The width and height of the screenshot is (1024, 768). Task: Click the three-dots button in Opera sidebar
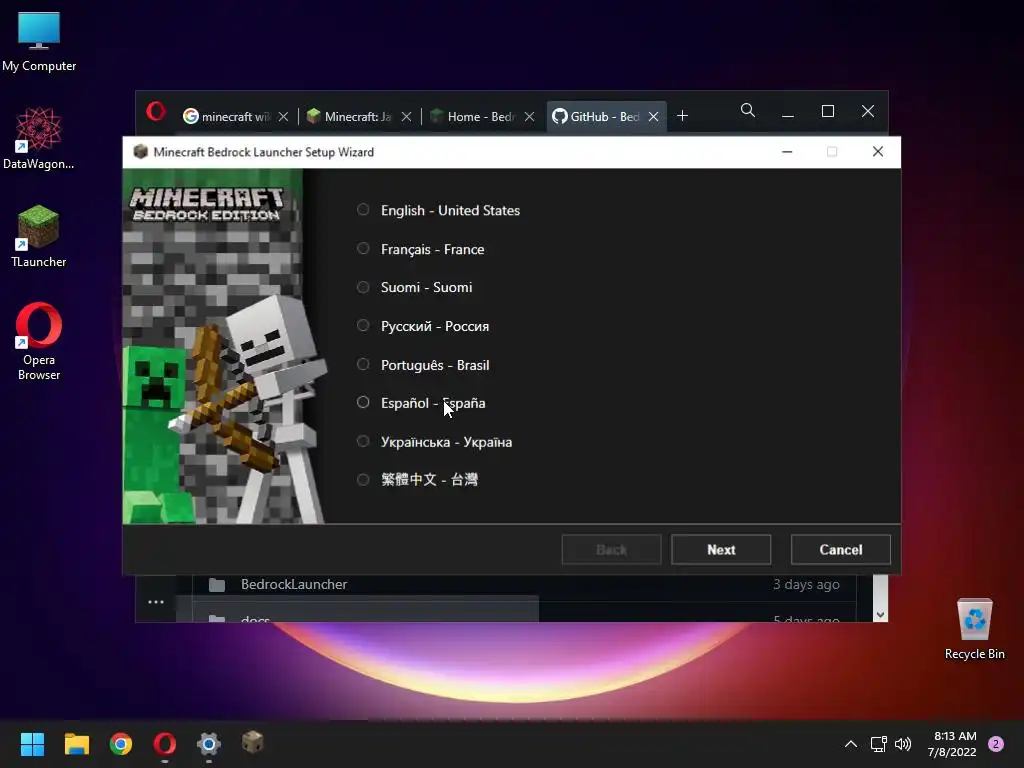click(x=155, y=602)
